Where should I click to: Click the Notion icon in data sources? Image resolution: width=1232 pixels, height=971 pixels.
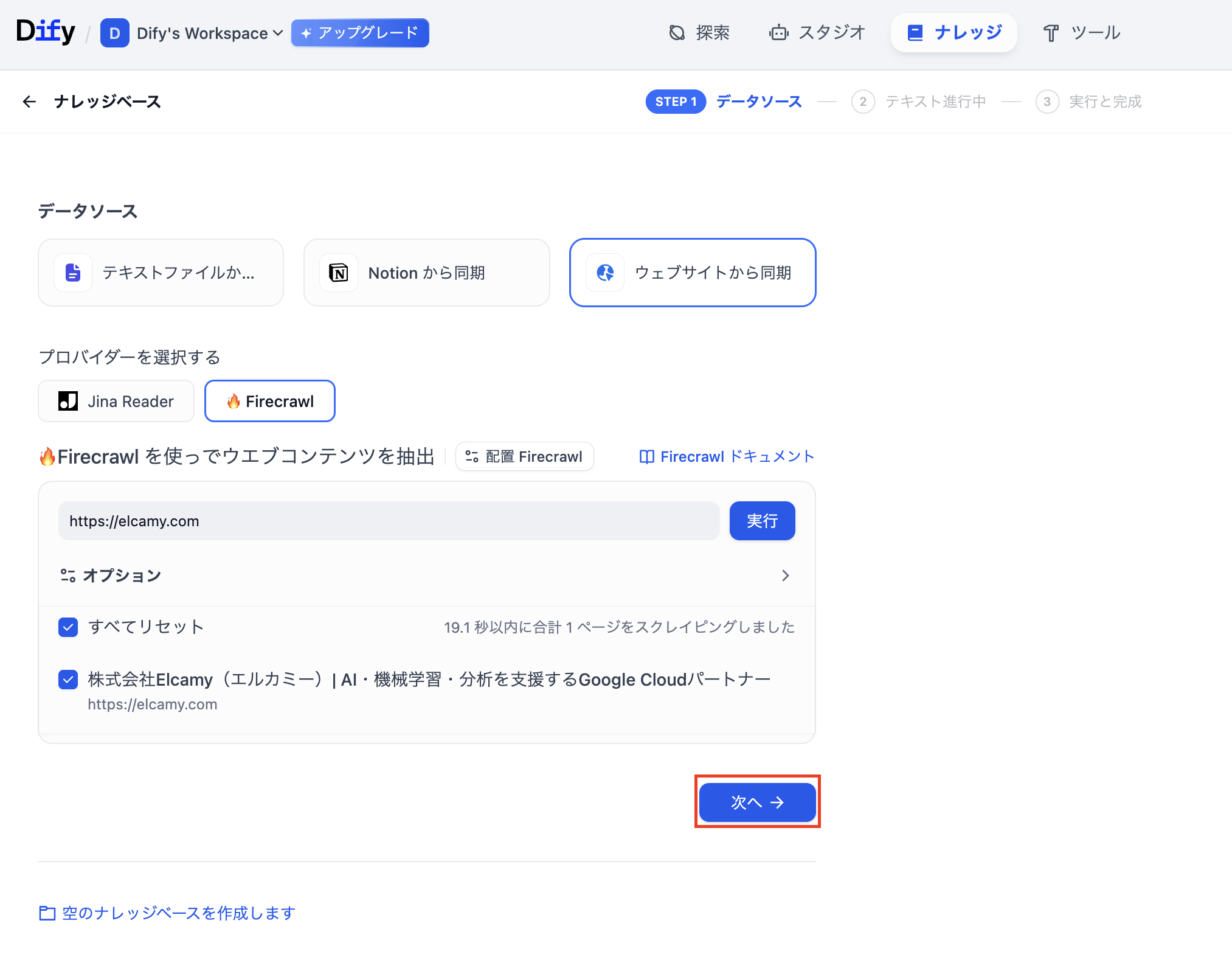pos(338,273)
